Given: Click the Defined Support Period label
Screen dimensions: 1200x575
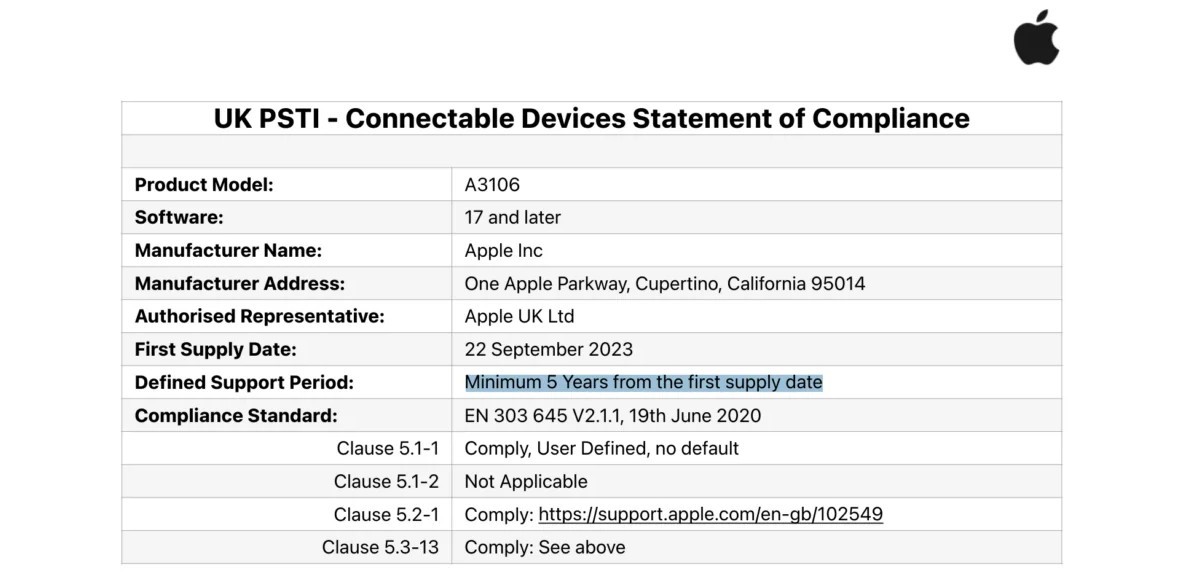Looking at the screenshot, I should pyautogui.click(x=244, y=382).
